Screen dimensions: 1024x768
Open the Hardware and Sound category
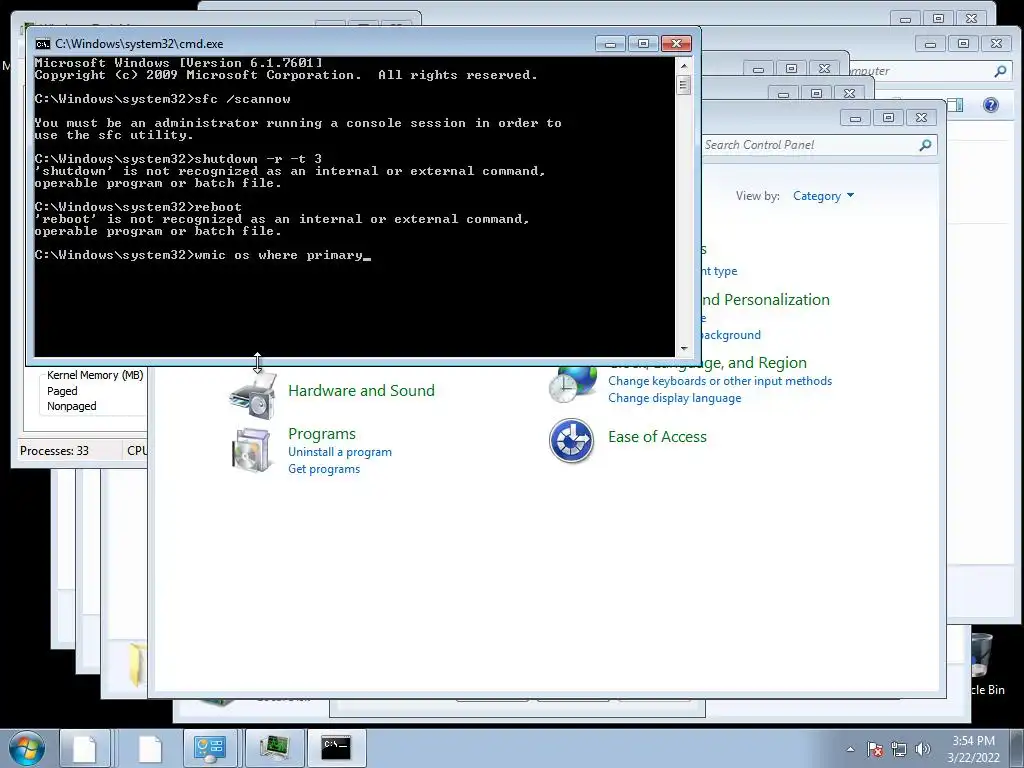coord(361,391)
